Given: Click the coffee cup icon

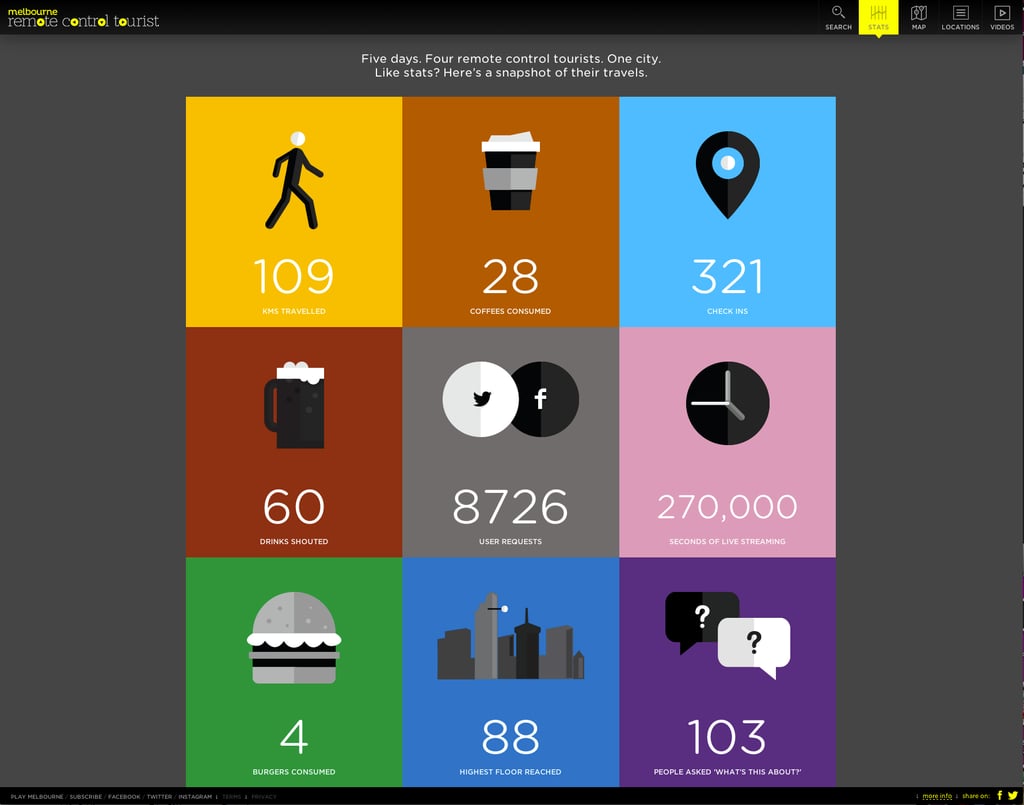Looking at the screenshot, I should 511,171.
